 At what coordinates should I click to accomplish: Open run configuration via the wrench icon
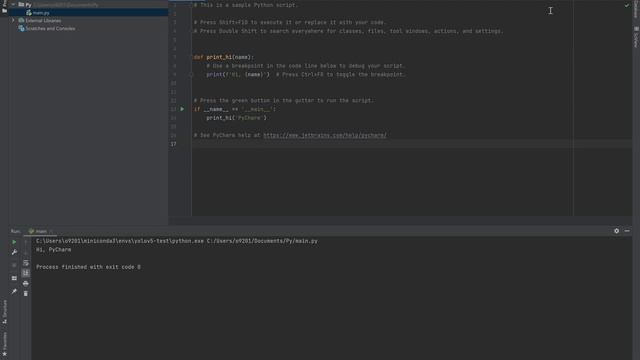point(14,252)
